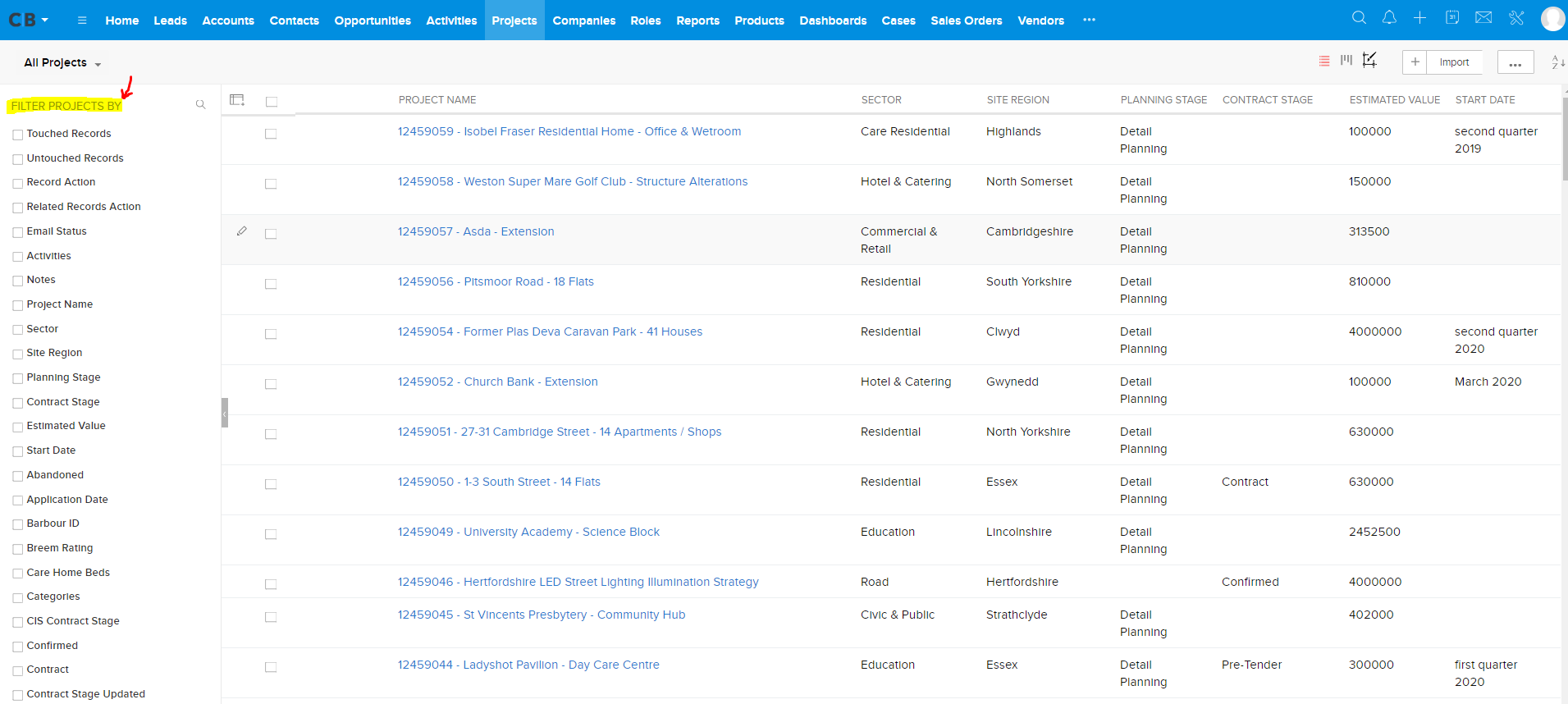
Task: Click the pencil edit icon on Asda row
Action: pyautogui.click(x=242, y=231)
